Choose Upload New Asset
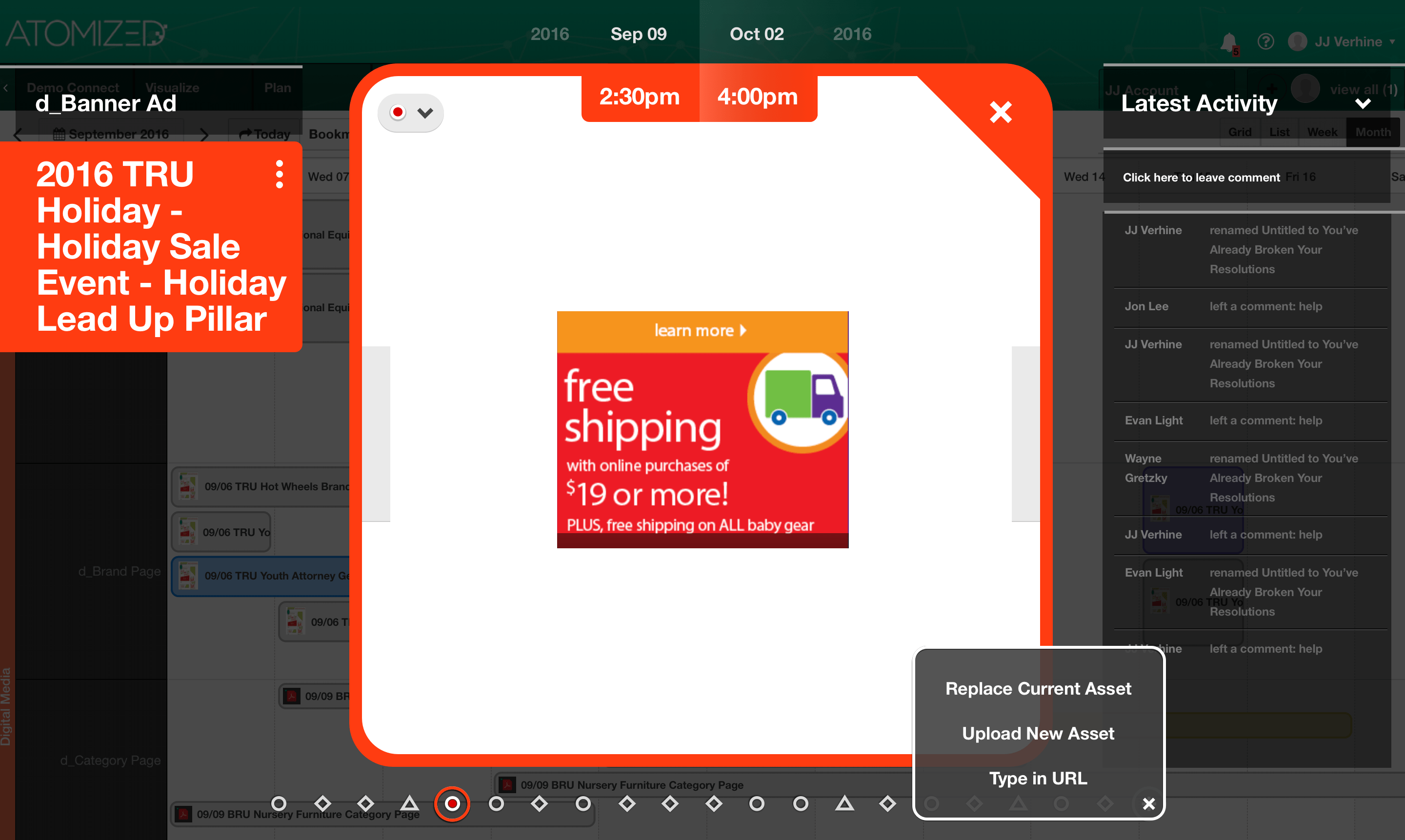Image resolution: width=1405 pixels, height=840 pixels. 1038,733
